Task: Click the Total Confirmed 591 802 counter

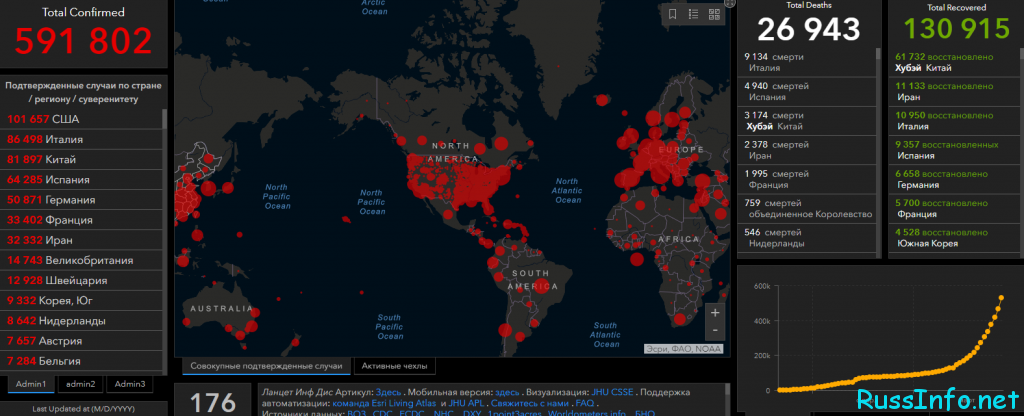Action: click(84, 41)
